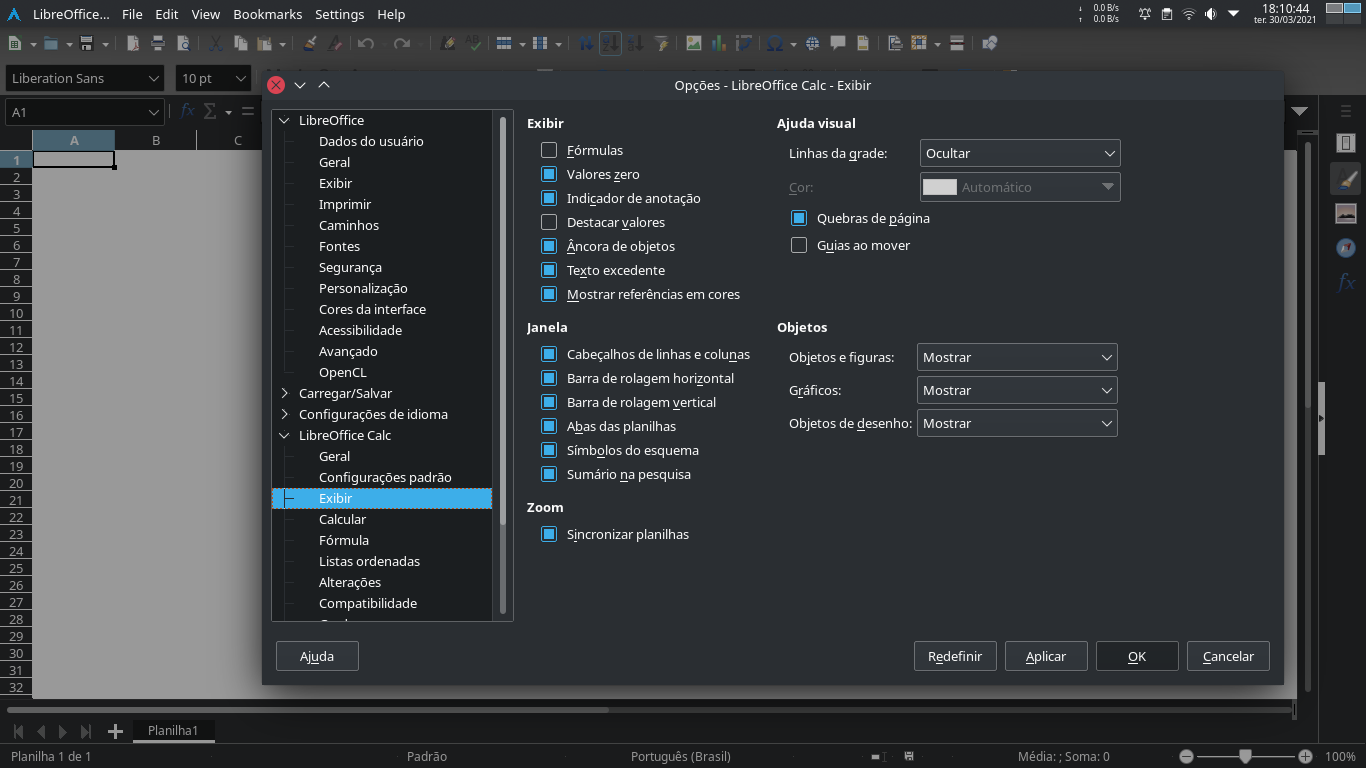Open the File menu
Viewport: 1366px width, 768px height.
coord(132,14)
